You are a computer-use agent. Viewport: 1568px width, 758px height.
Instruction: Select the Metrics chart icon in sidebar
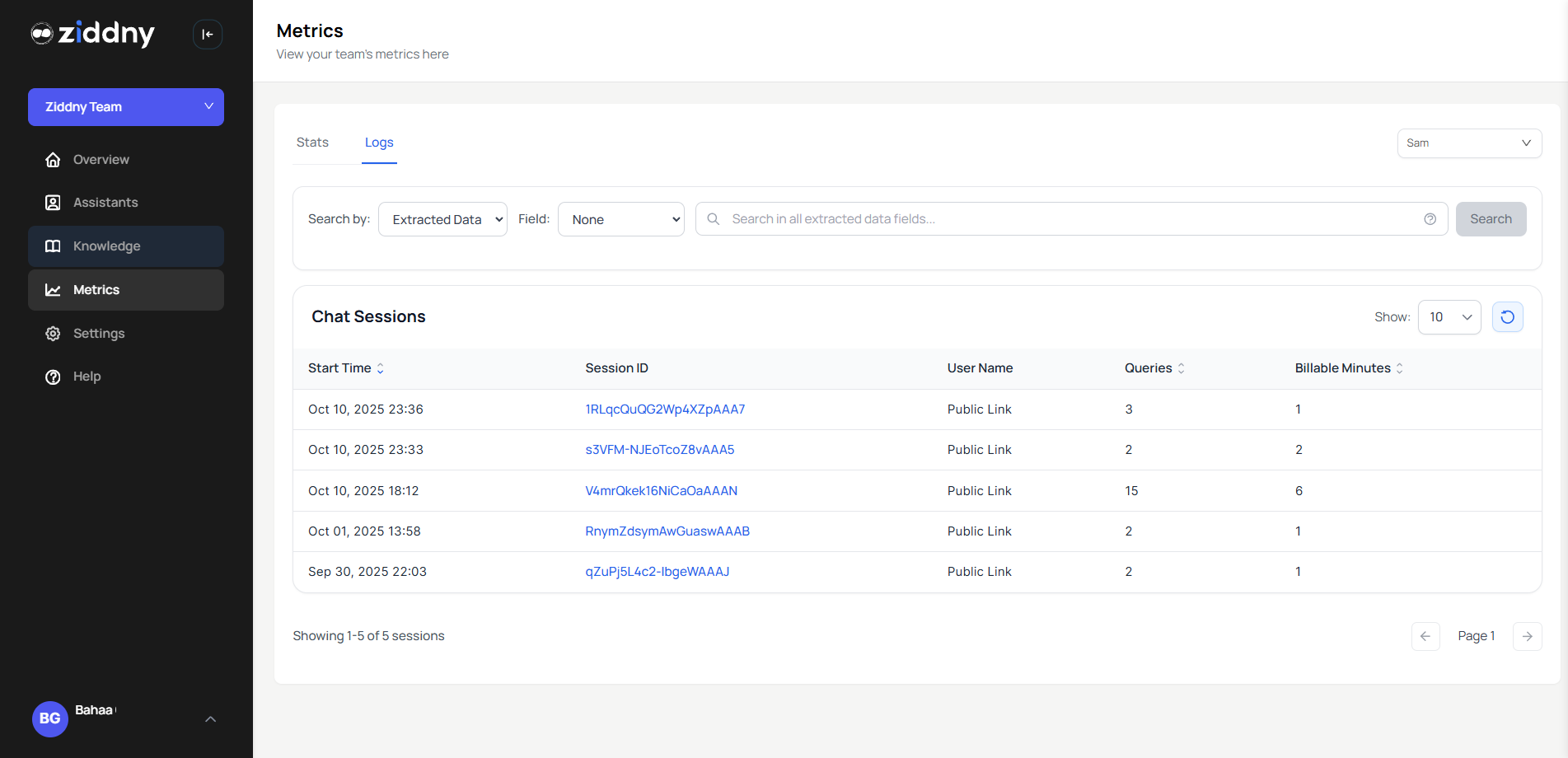[53, 289]
